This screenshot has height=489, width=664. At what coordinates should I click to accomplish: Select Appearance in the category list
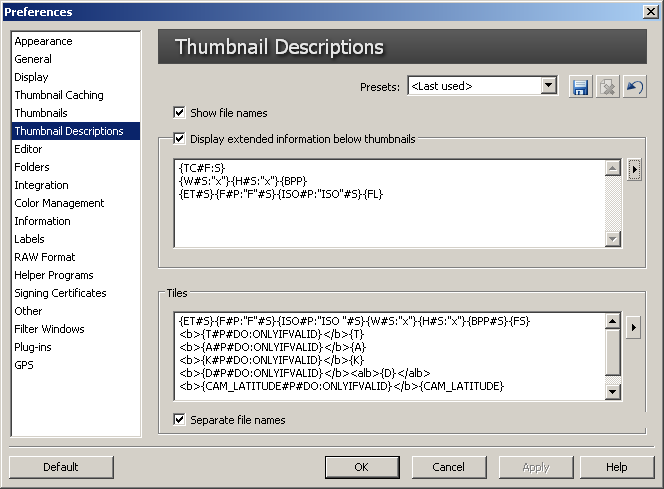pos(43,41)
